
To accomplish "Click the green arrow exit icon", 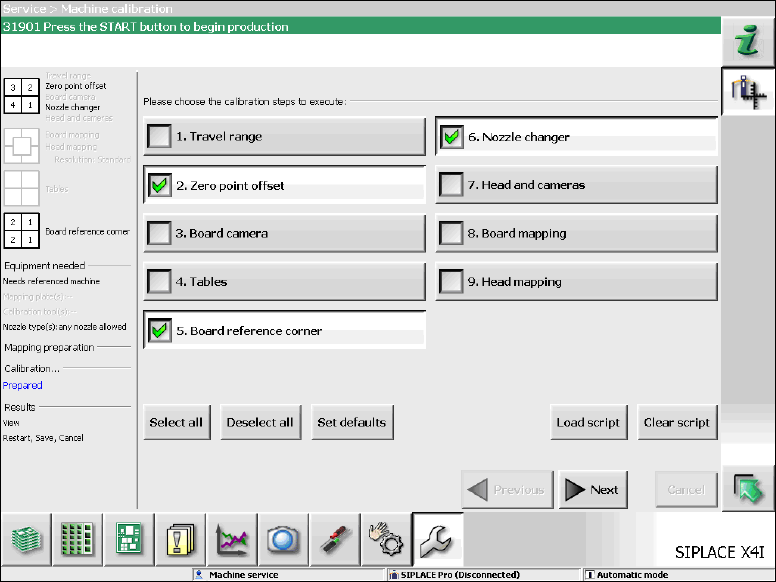I will click(x=748, y=489).
